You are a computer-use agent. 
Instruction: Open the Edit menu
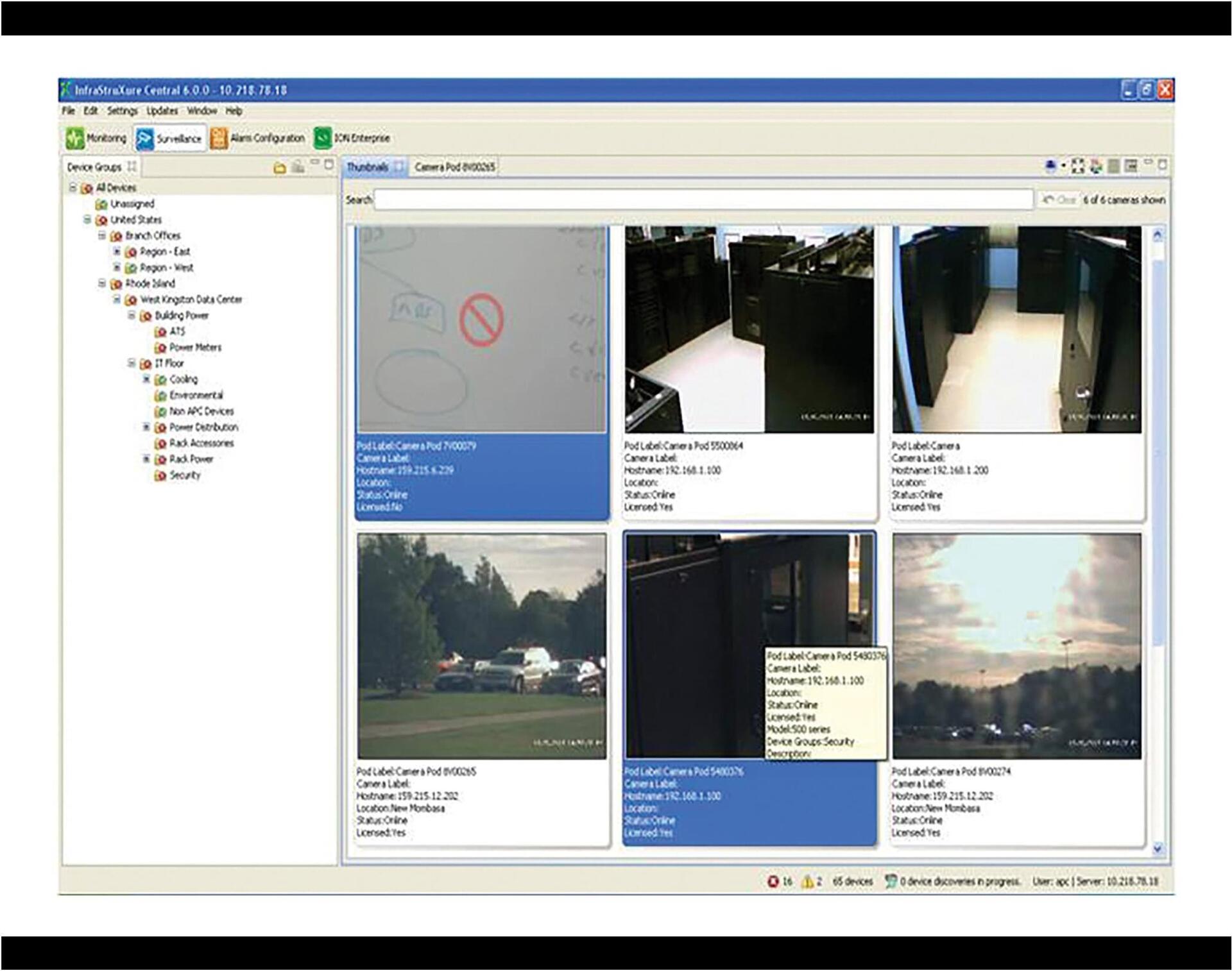pos(90,111)
